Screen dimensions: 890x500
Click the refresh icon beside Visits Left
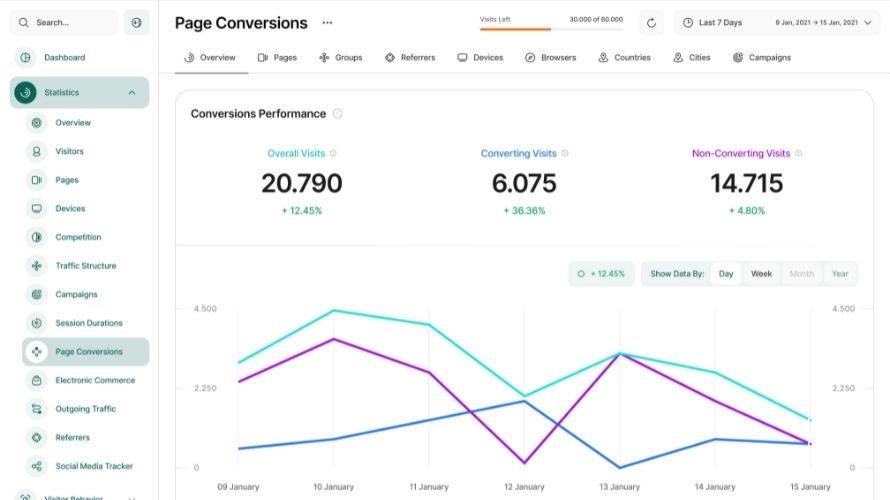point(651,23)
